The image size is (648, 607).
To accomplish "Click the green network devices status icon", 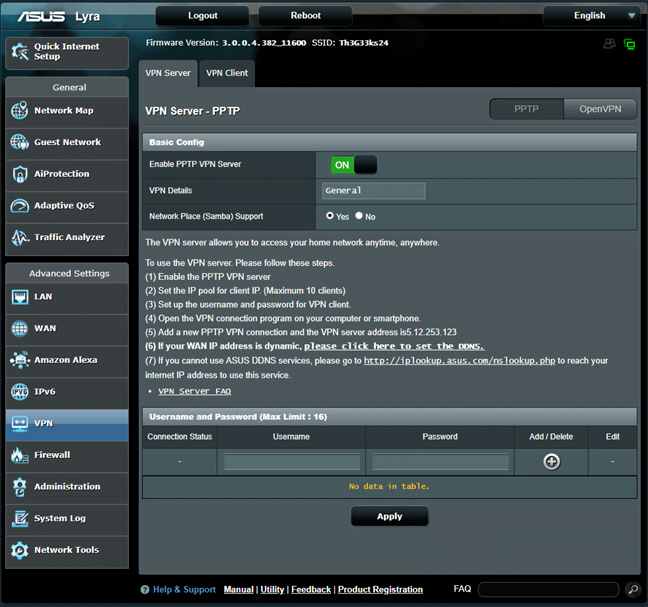I will [629, 44].
